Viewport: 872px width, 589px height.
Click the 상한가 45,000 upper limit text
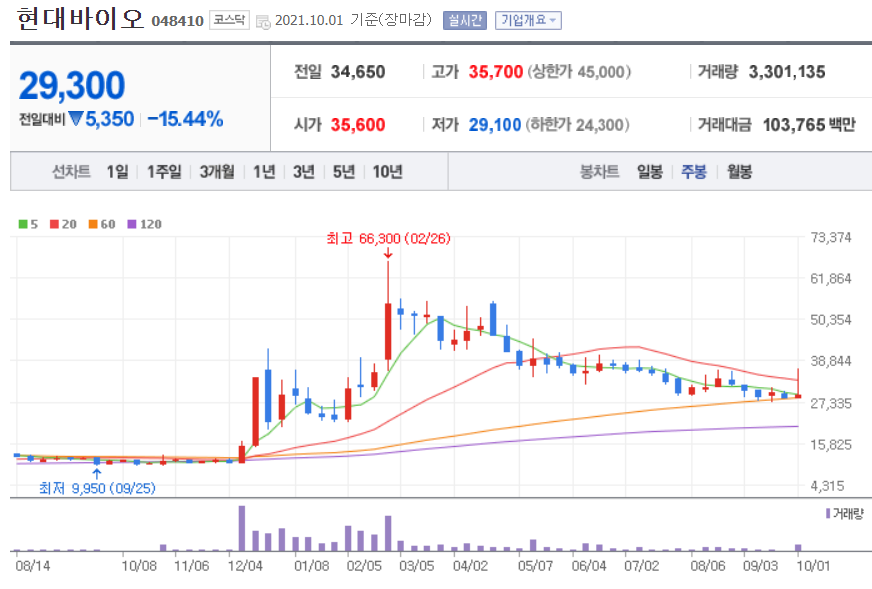coord(579,72)
